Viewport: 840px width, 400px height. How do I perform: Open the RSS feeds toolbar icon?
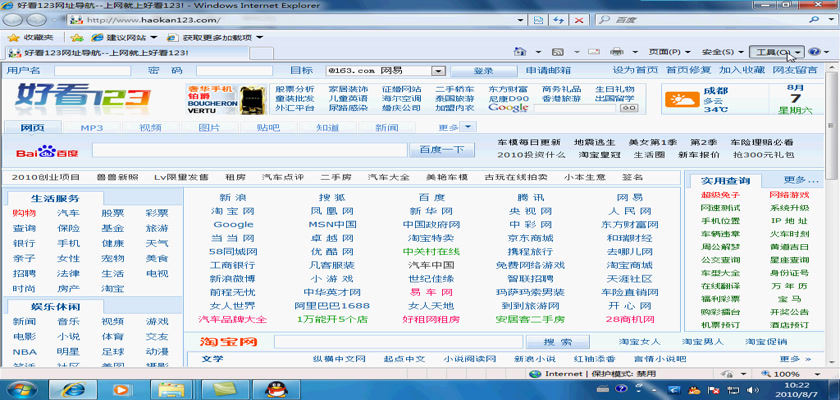pyautogui.click(x=558, y=51)
